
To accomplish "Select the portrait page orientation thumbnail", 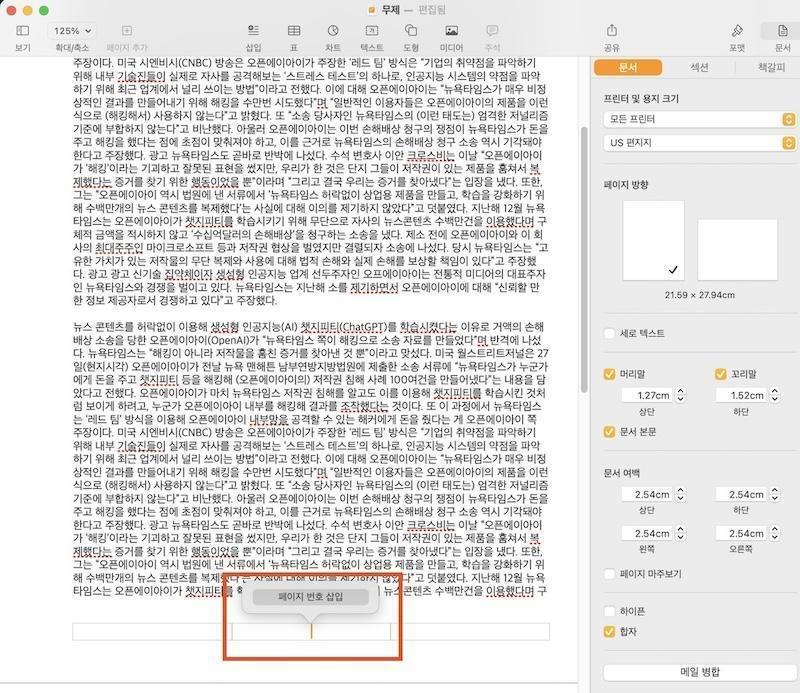I will (653, 240).
